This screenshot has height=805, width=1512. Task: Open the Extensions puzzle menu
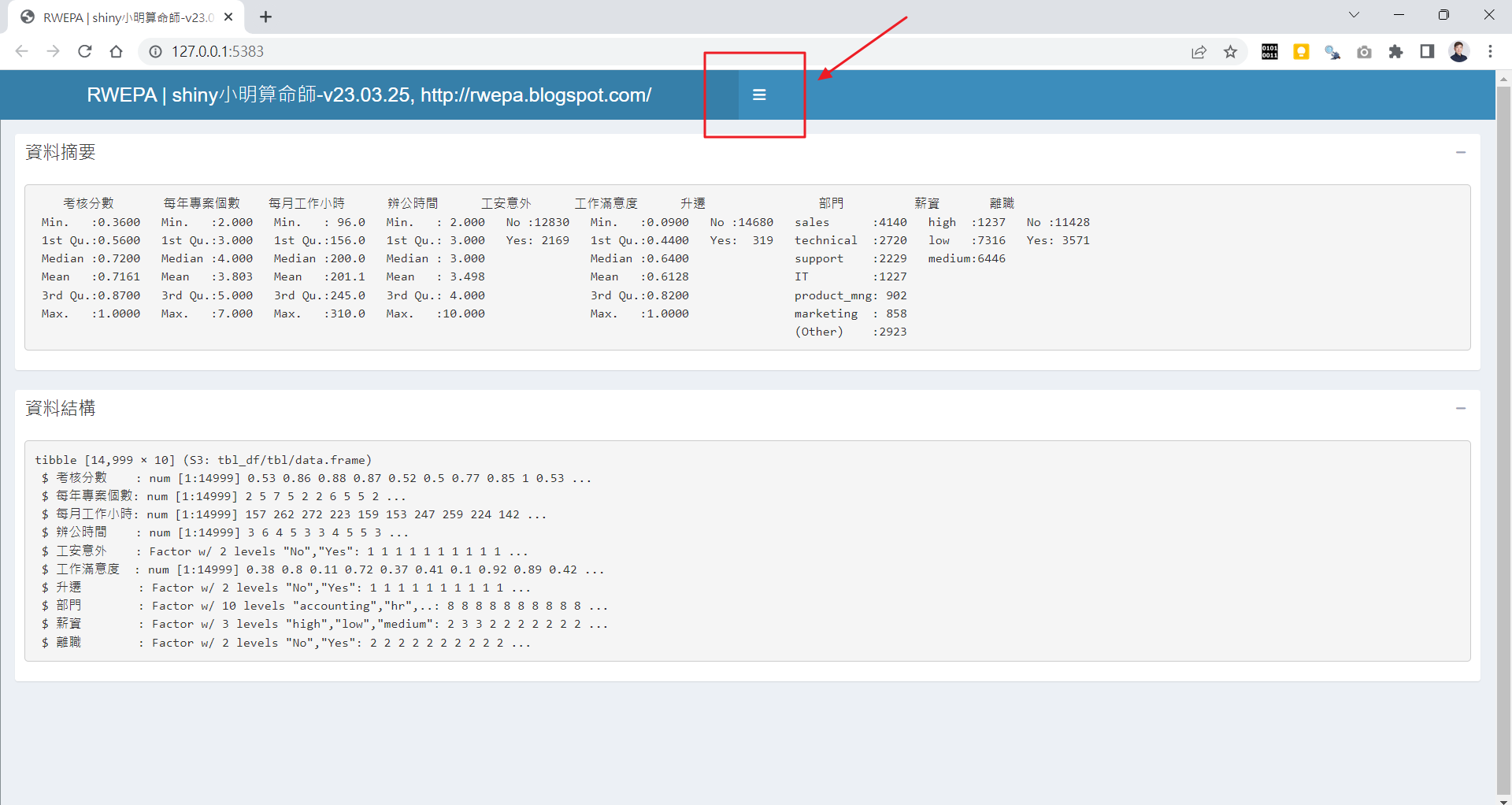[x=1395, y=52]
